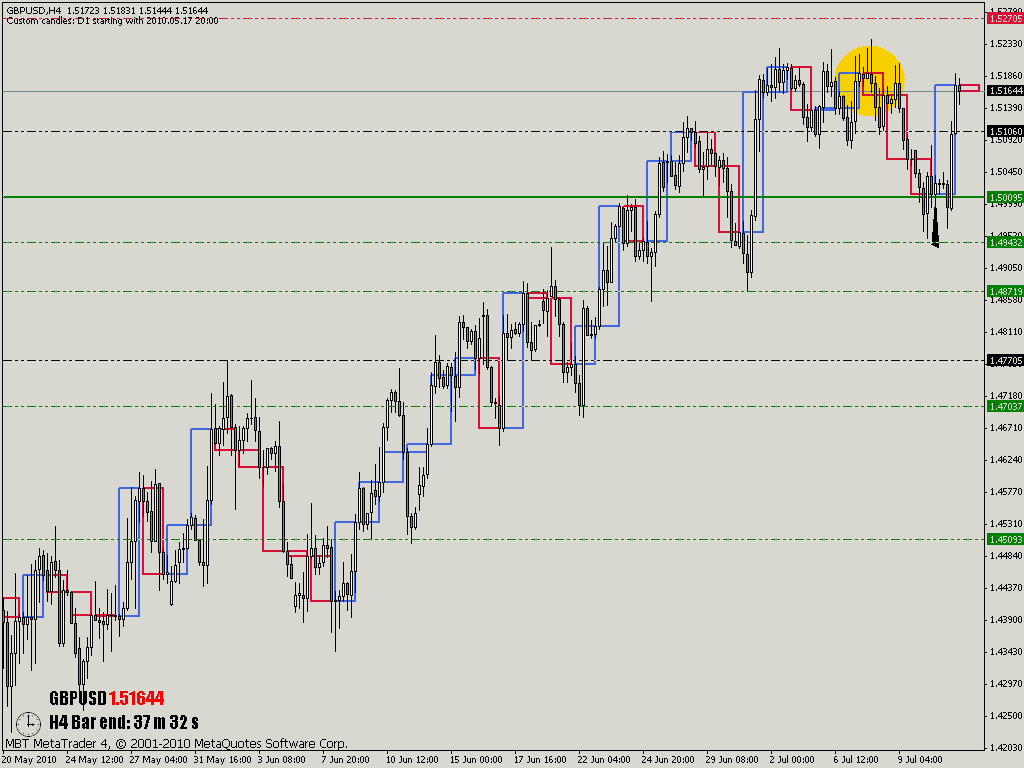Select the black 1.51060 price level tag
Screen dimensions: 1024x768
coord(1005,131)
